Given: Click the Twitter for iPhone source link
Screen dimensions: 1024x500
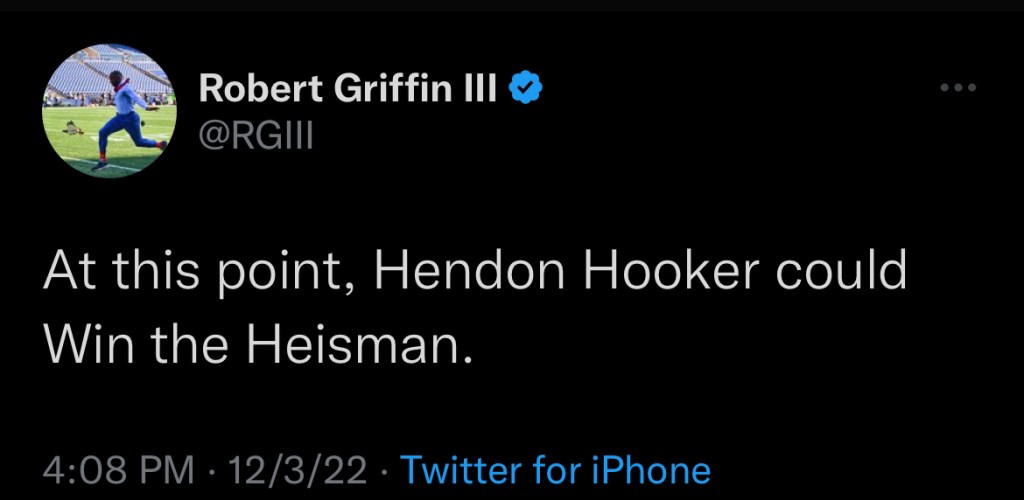Looking at the screenshot, I should coord(555,469).
